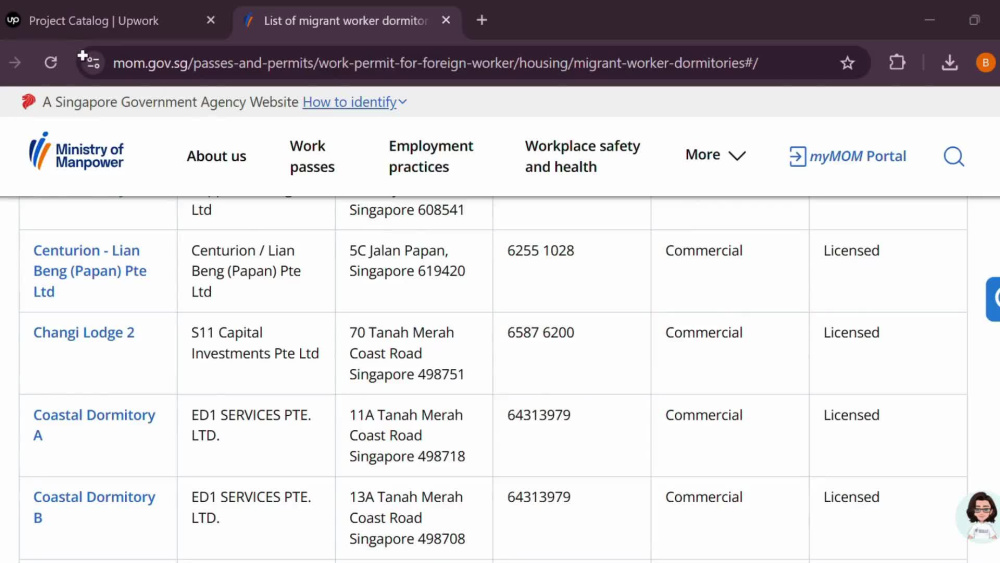This screenshot has height=563, width=1000.
Task: Open Centurion - Lian Beng (Papan) Pte Ltd link
Action: click(x=90, y=271)
